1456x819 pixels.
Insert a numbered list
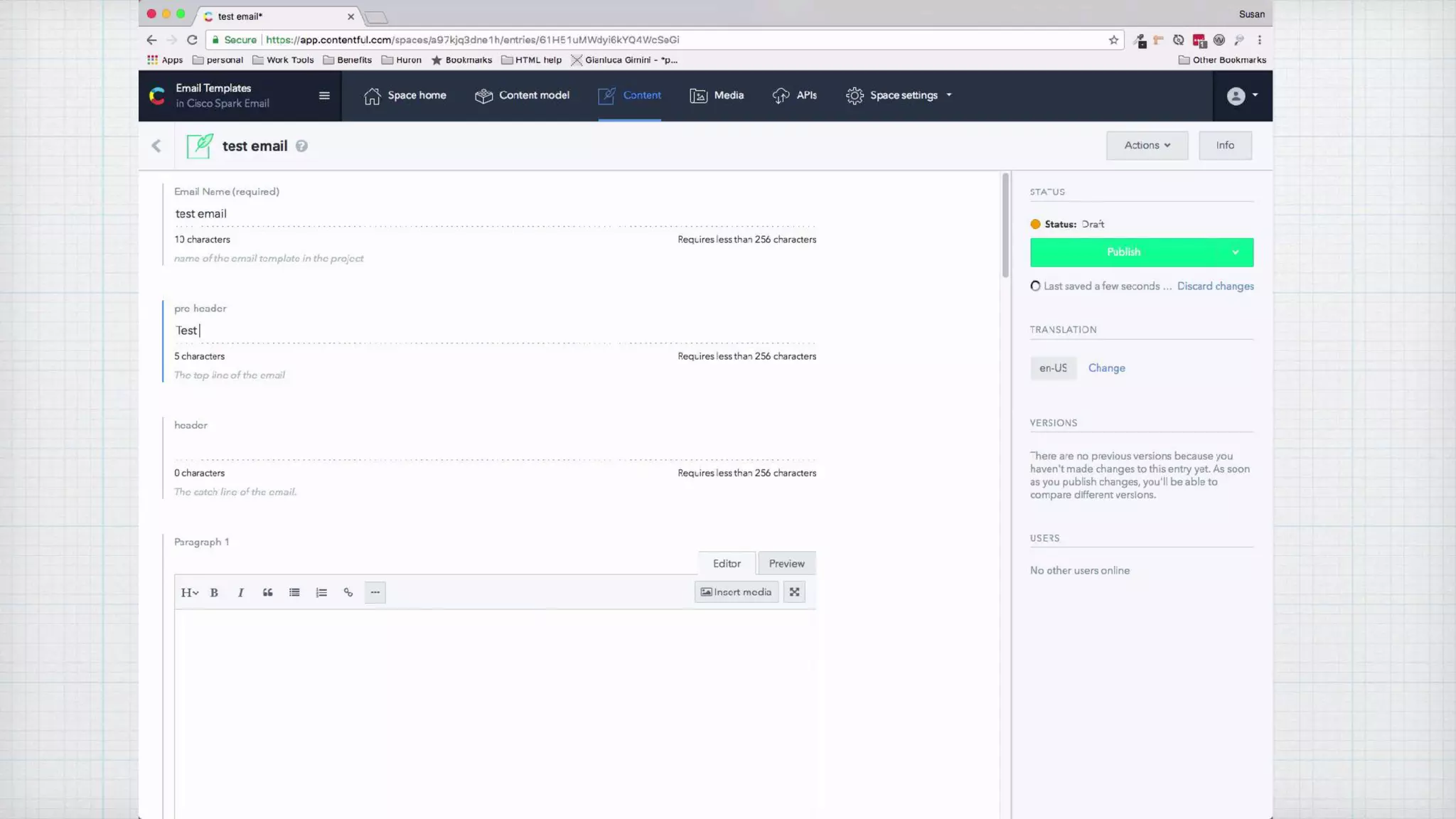(x=321, y=592)
